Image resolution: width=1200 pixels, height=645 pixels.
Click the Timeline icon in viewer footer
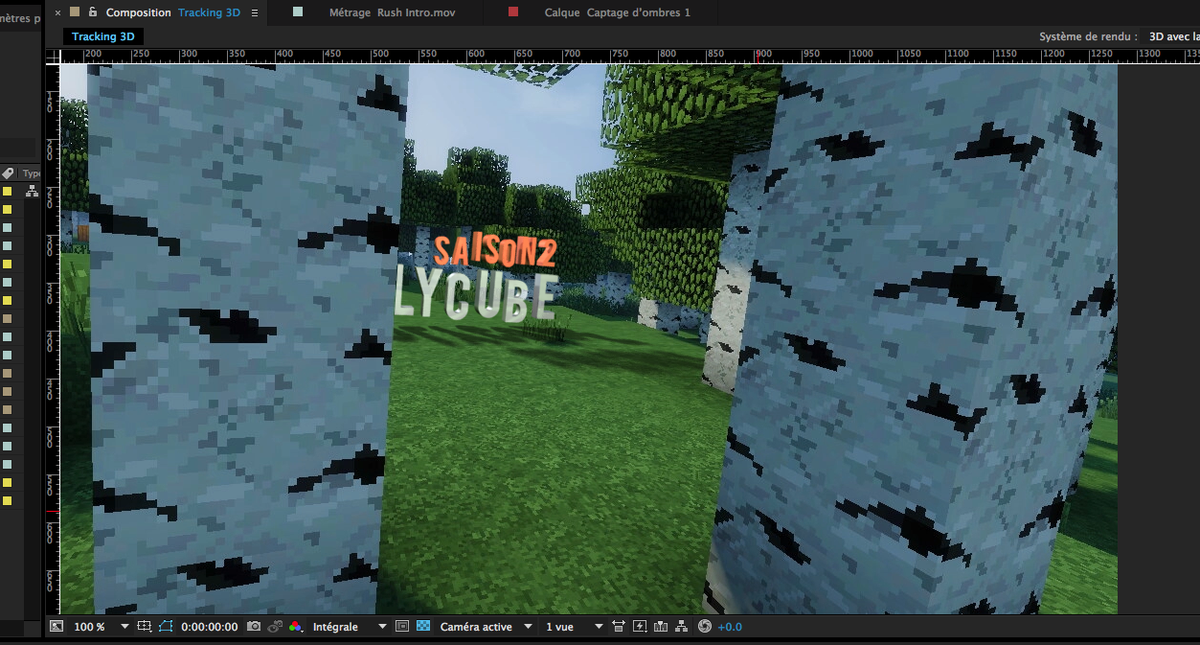[x=660, y=626]
